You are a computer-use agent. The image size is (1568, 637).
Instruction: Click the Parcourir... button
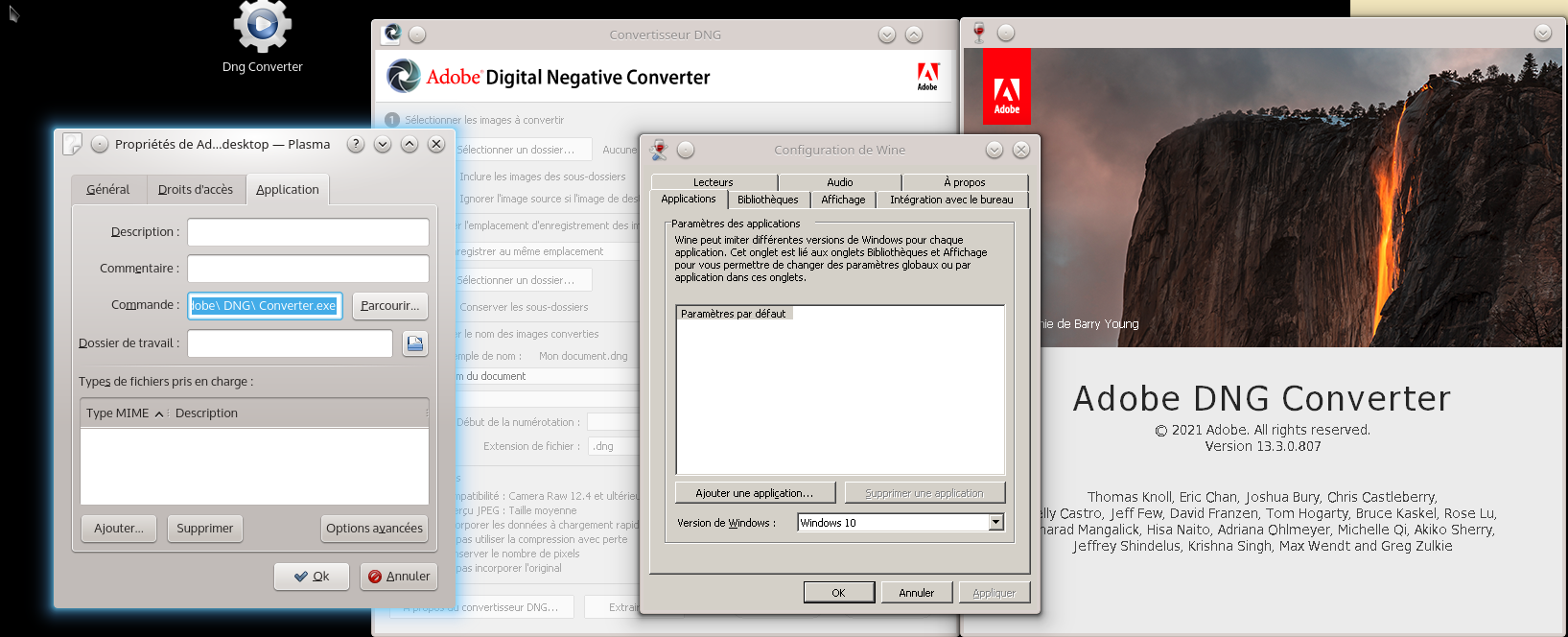(389, 306)
